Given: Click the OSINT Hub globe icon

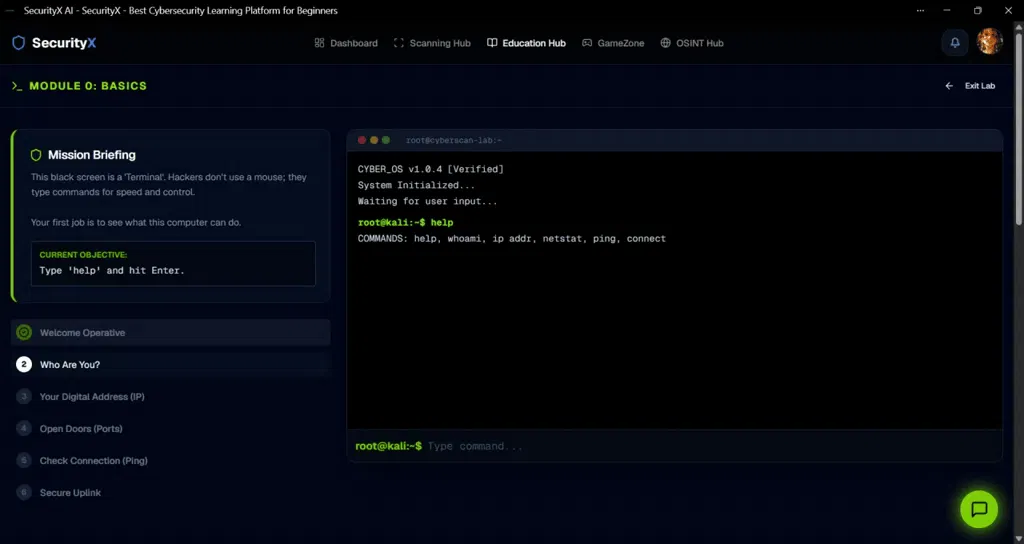Looking at the screenshot, I should point(665,43).
